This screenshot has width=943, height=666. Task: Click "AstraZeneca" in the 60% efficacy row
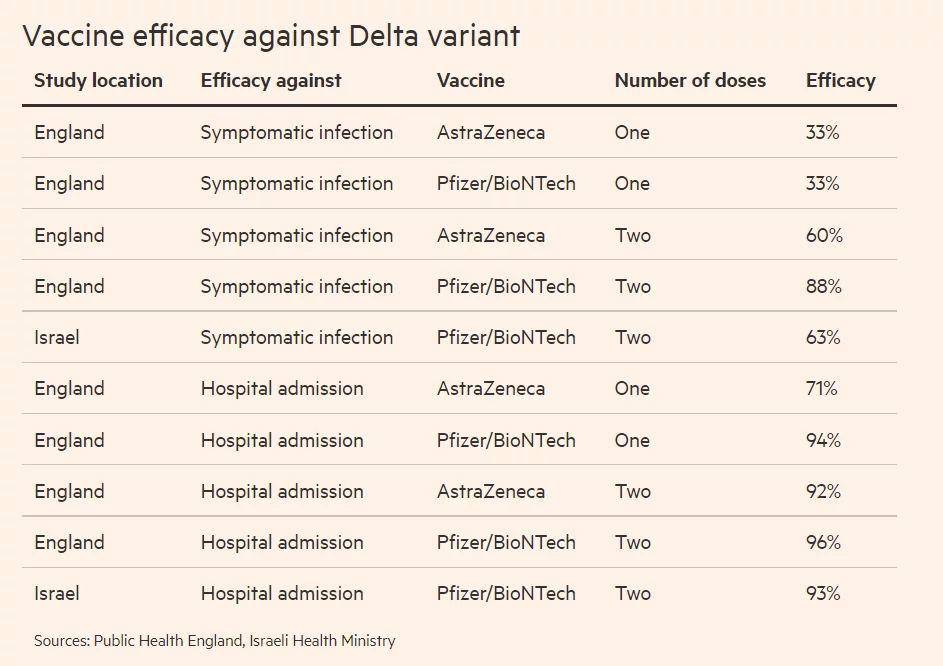(491, 235)
